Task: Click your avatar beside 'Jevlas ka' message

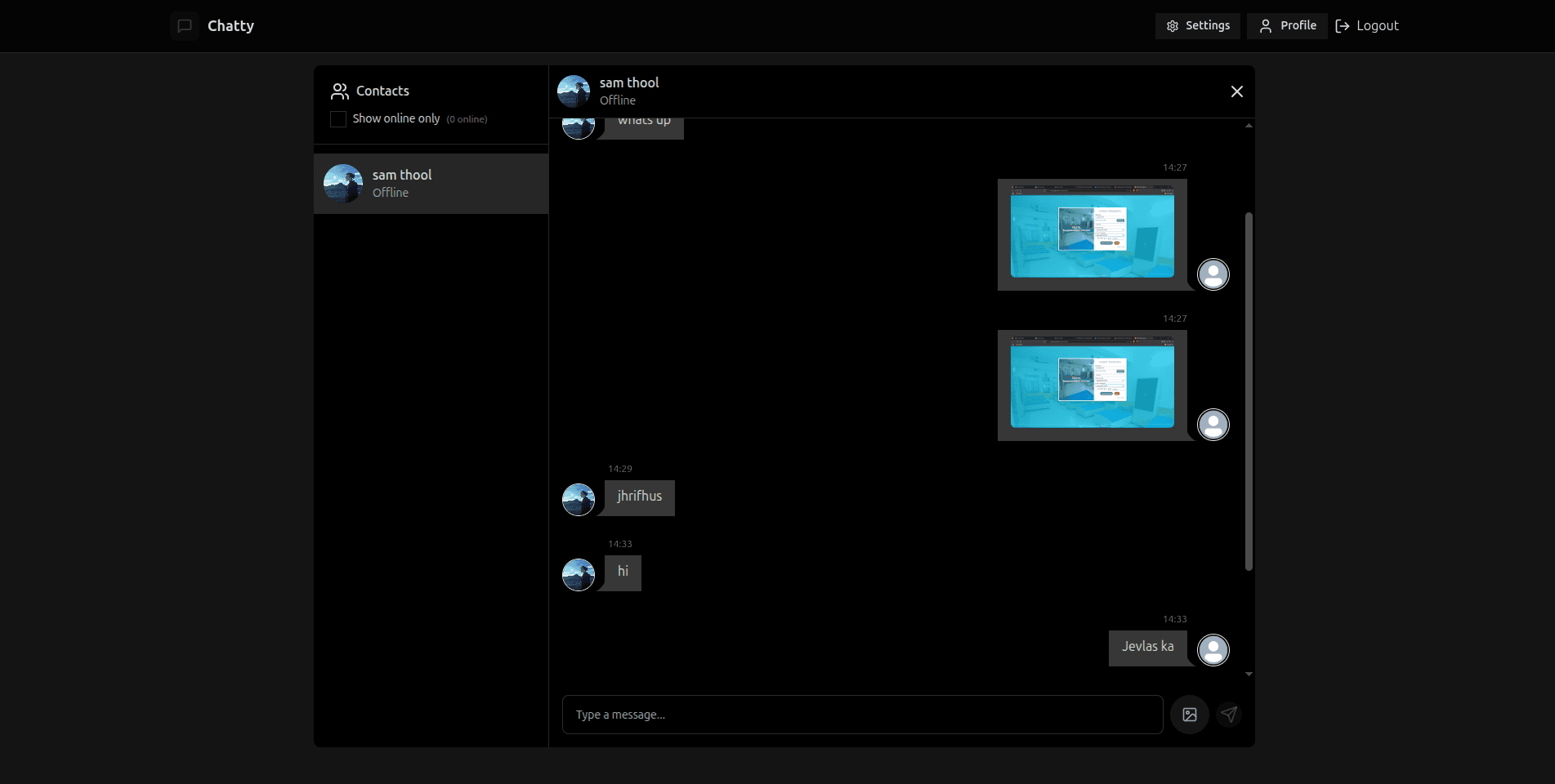Action: click(x=1213, y=650)
